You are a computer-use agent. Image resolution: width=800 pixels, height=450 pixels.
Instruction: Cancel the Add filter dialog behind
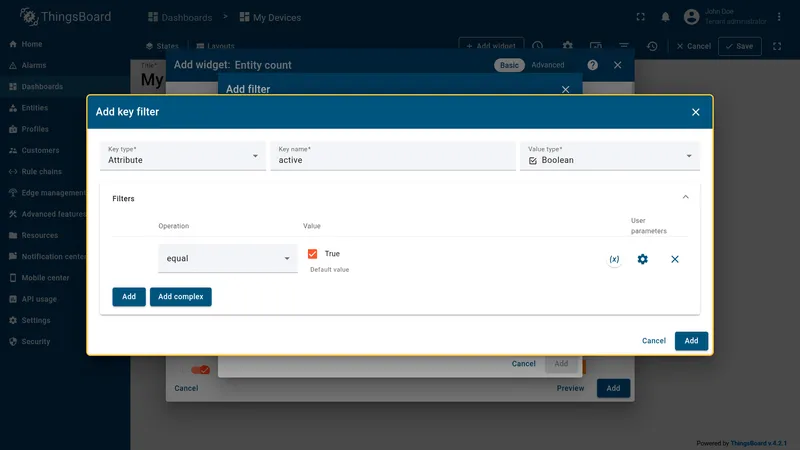pos(523,364)
